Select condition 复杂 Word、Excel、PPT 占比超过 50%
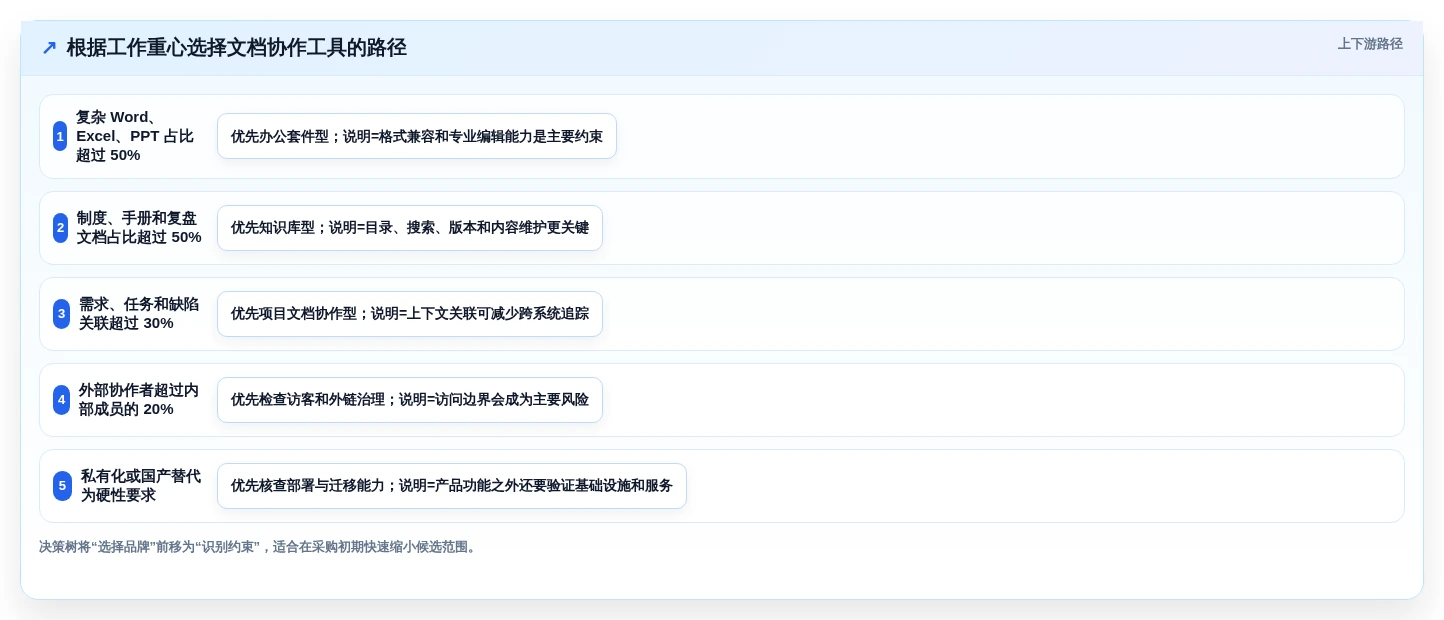This screenshot has height=620, width=1444. pos(136,136)
